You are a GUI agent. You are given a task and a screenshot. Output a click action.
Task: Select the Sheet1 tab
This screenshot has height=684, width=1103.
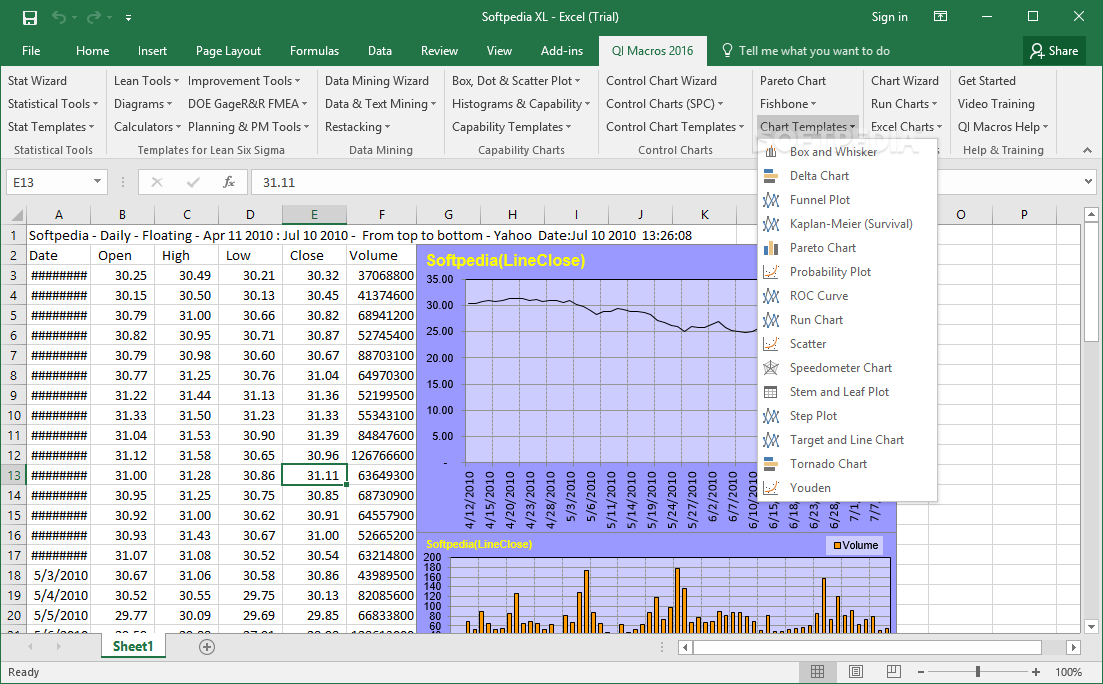click(133, 646)
